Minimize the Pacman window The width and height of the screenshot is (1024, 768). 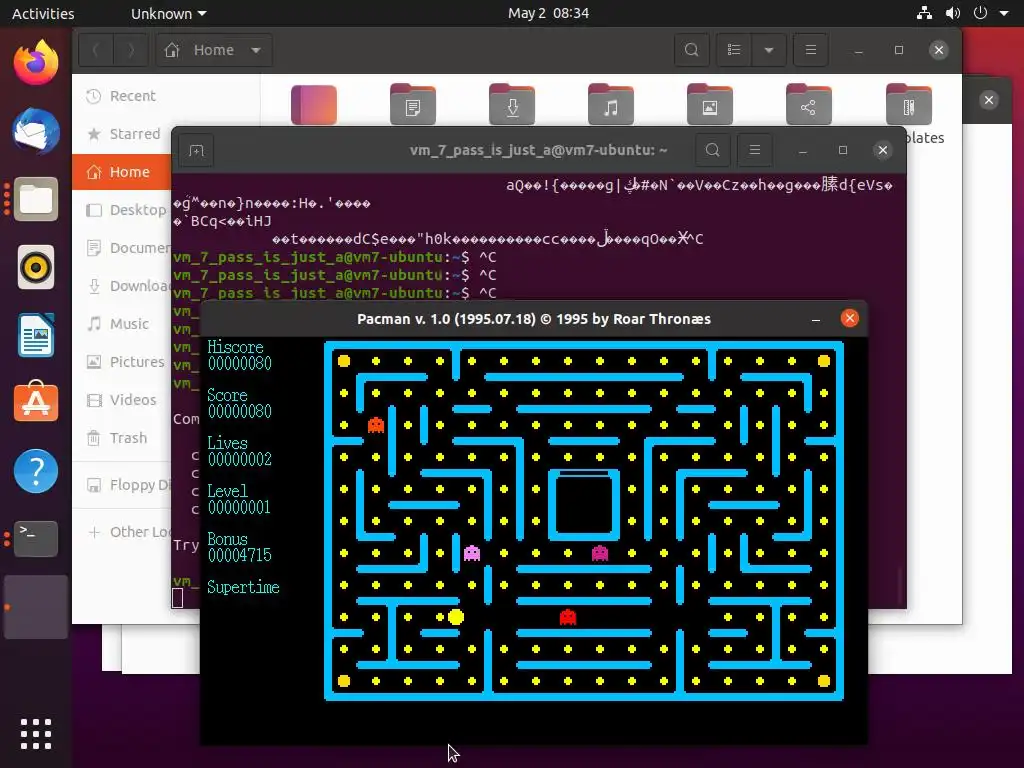click(816, 319)
